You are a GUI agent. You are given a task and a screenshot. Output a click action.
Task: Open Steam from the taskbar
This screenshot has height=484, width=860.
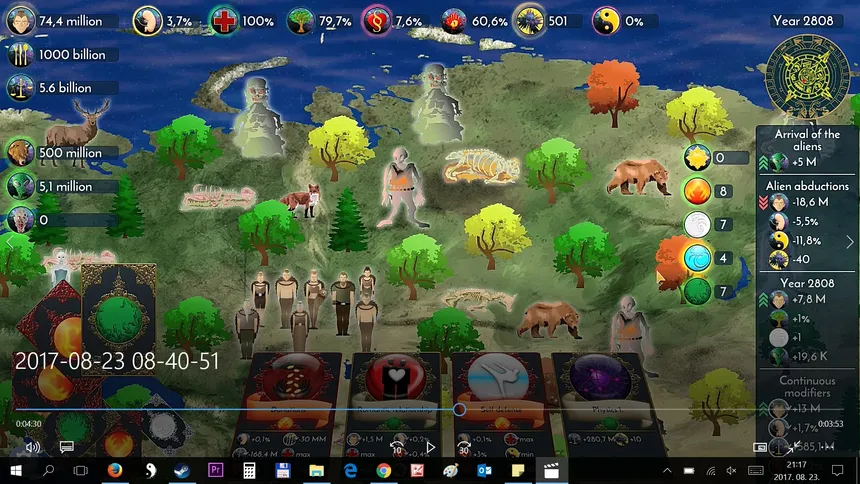pyautogui.click(x=182, y=471)
